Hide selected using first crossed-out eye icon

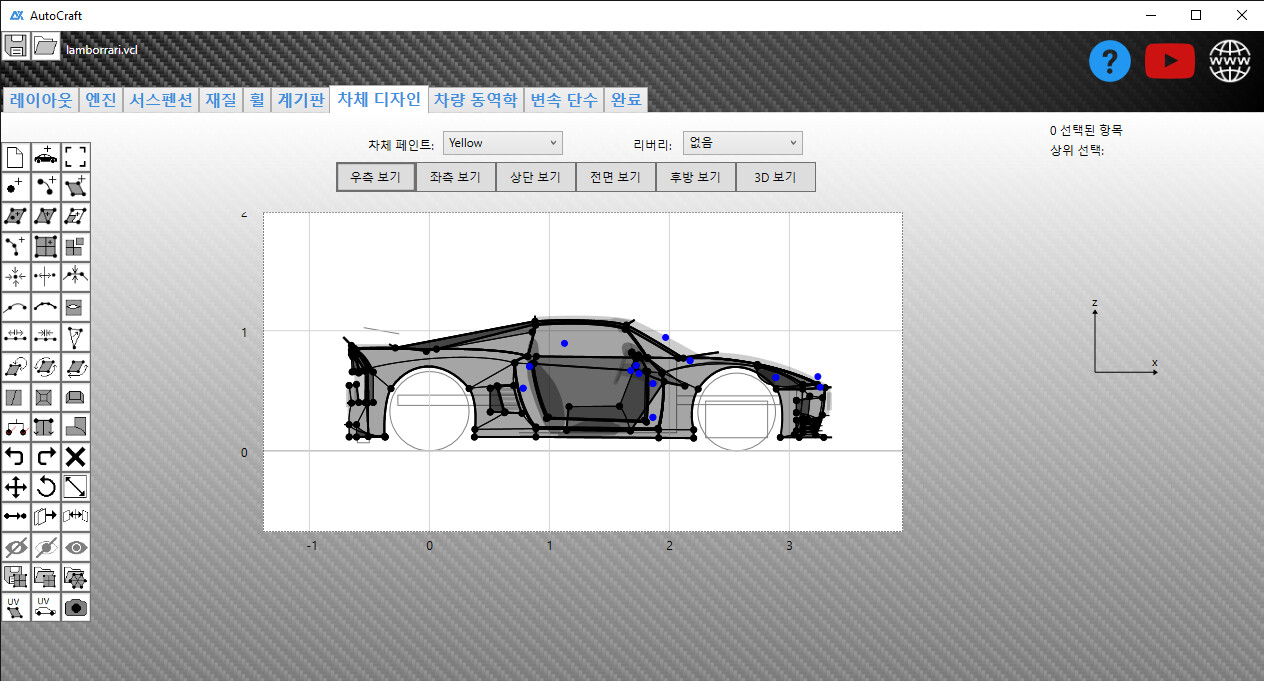[x=16, y=547]
